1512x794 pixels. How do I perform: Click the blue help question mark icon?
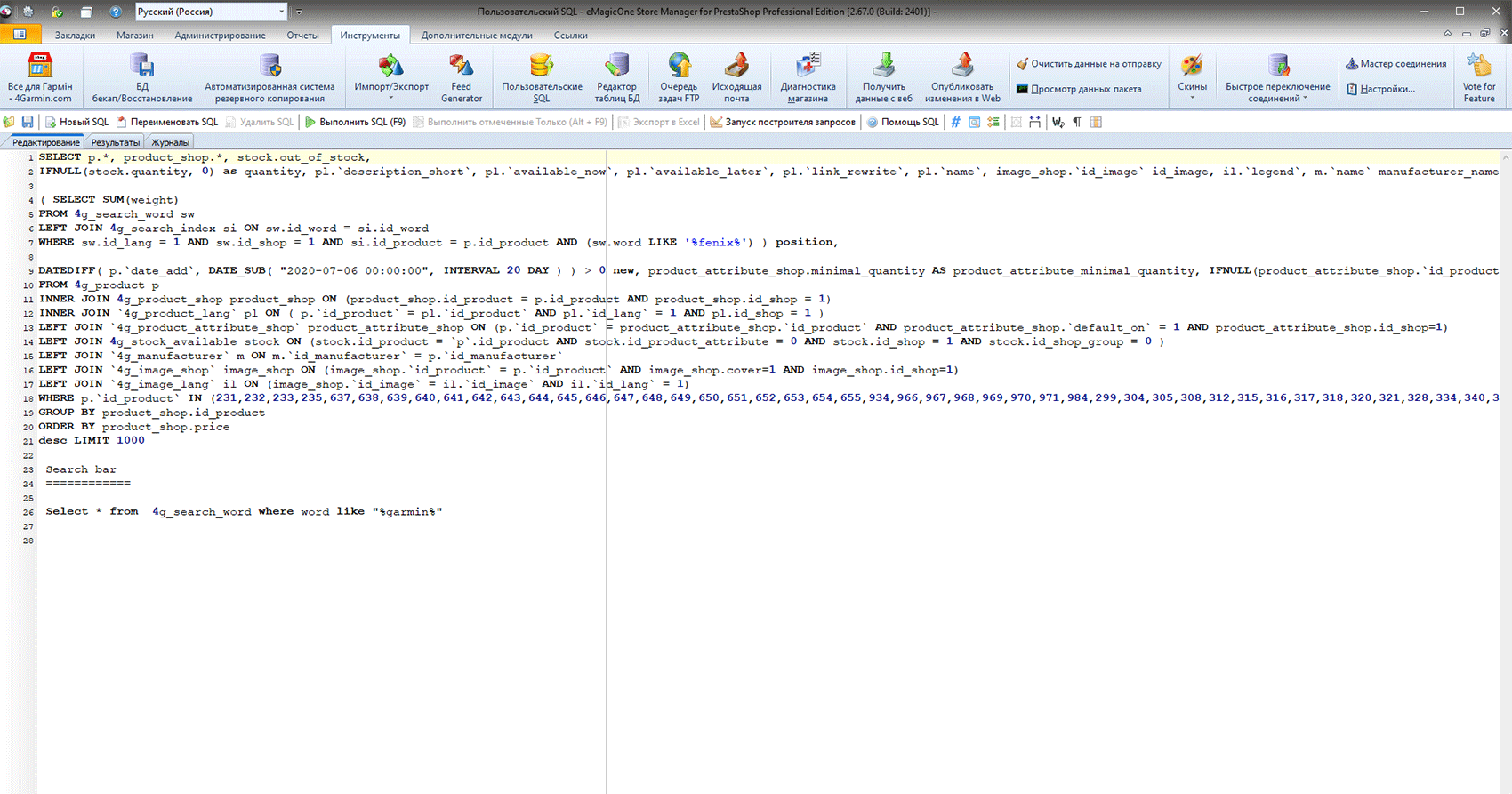coord(115,12)
